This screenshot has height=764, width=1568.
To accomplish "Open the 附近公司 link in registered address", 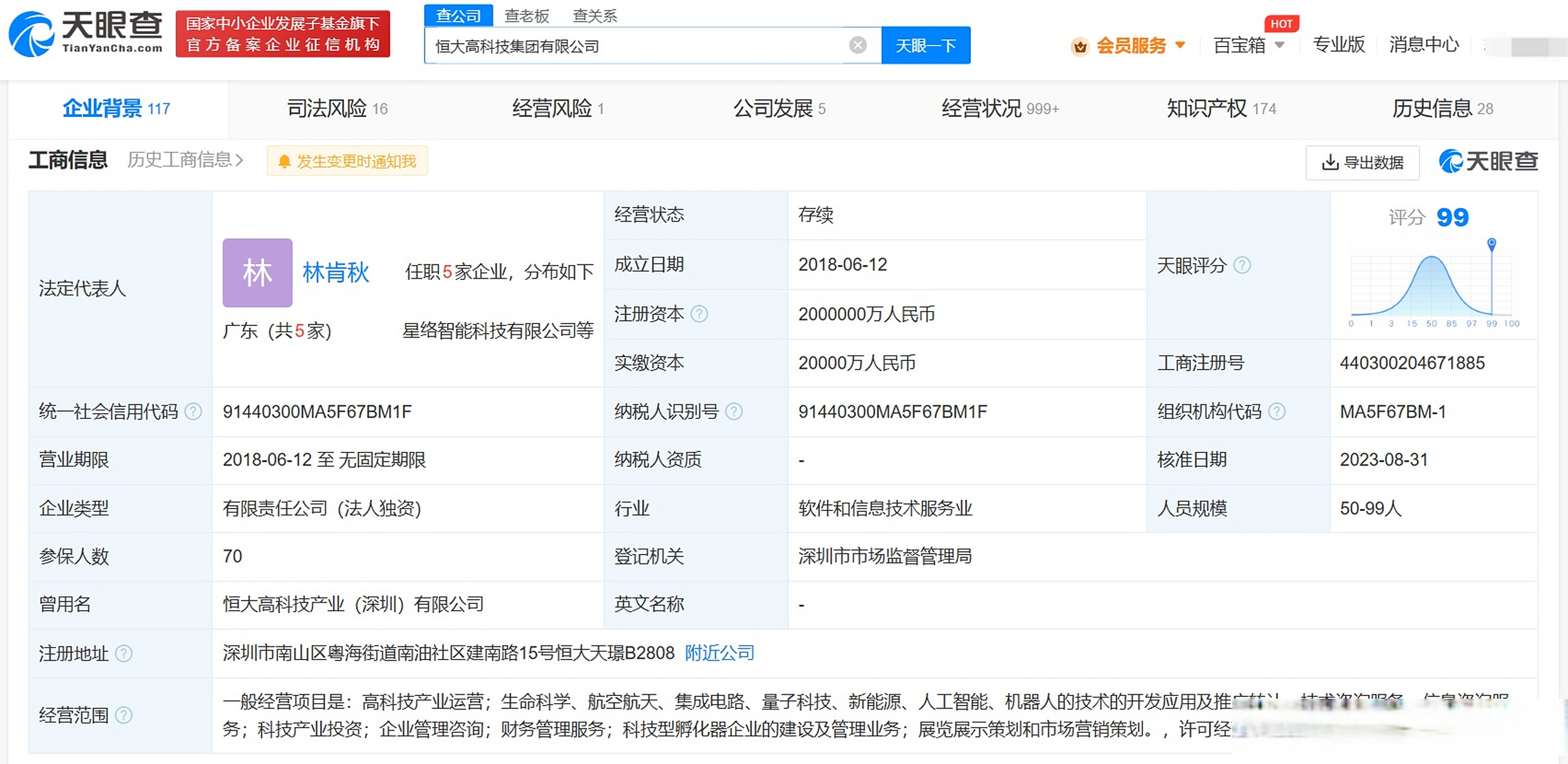I will click(720, 652).
